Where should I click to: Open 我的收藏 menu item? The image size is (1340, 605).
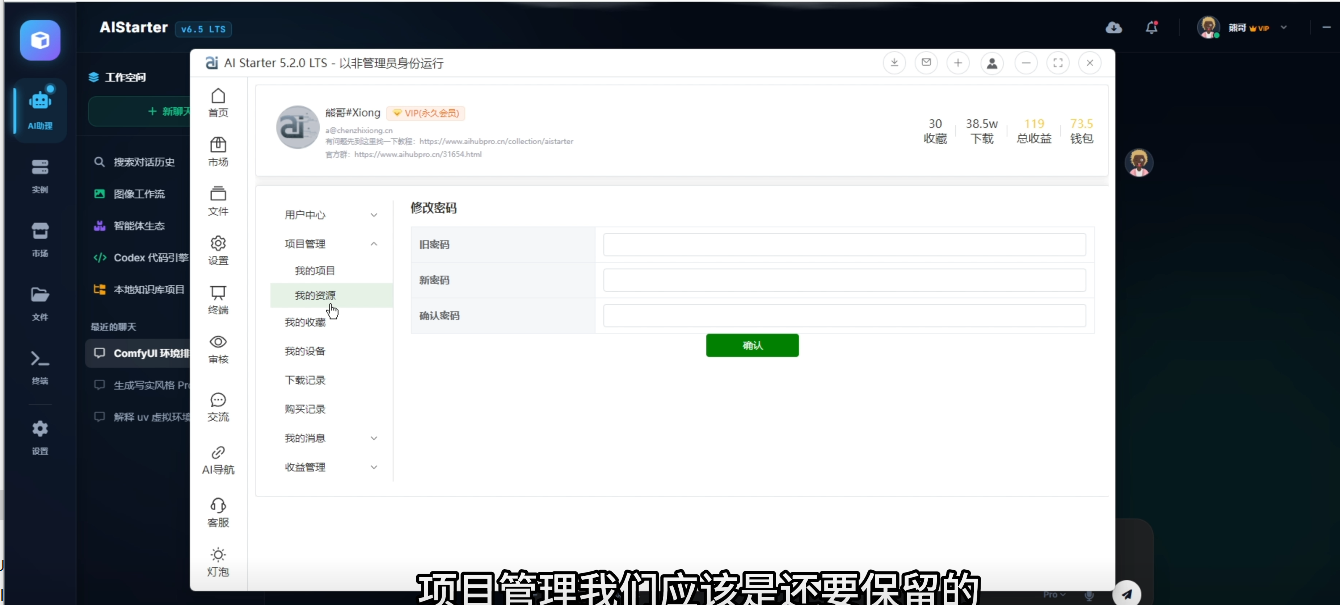coord(305,323)
